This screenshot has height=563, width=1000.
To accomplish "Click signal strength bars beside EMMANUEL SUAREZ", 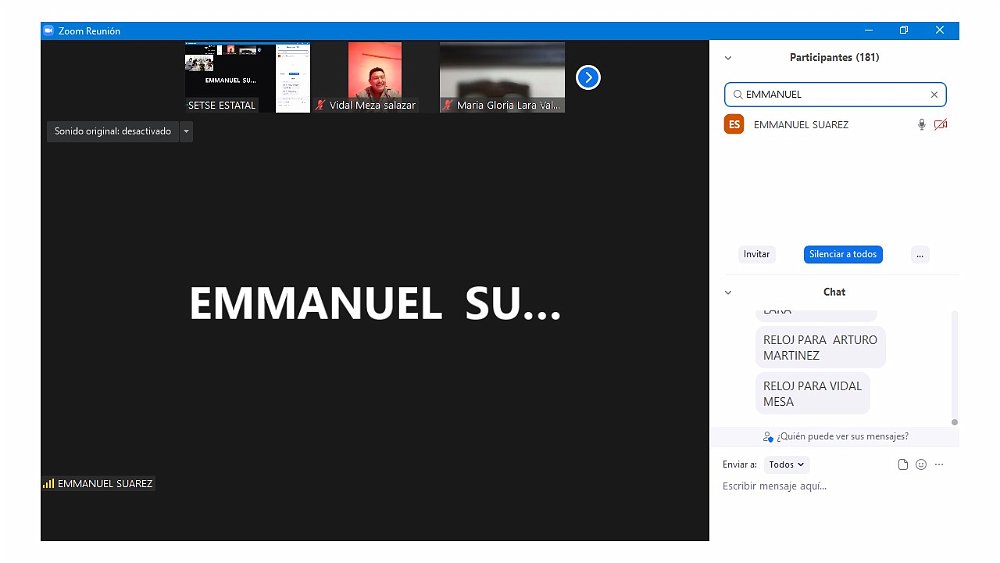I will click(x=48, y=484).
